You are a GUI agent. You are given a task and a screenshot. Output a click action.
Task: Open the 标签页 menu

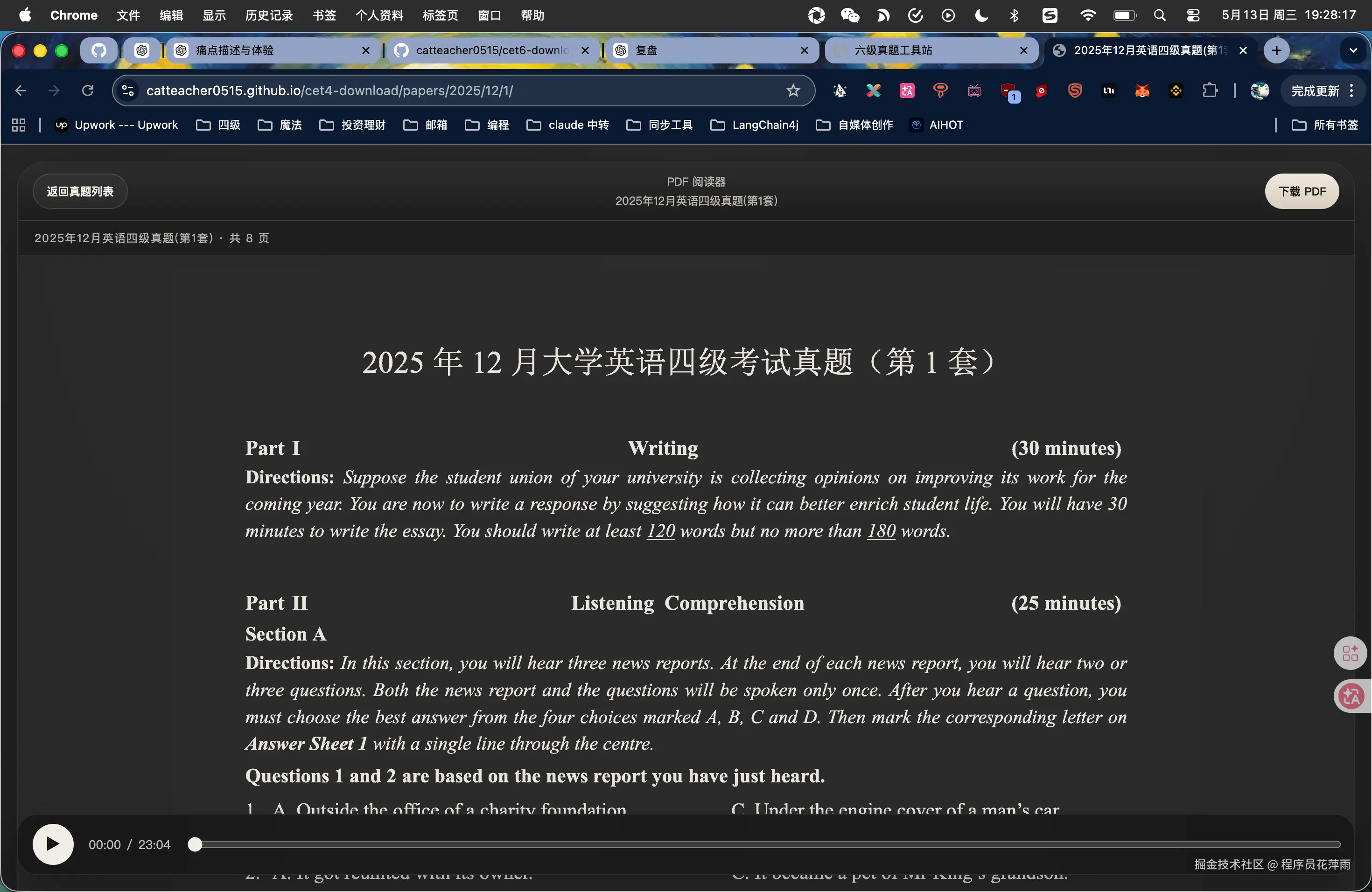click(x=440, y=15)
